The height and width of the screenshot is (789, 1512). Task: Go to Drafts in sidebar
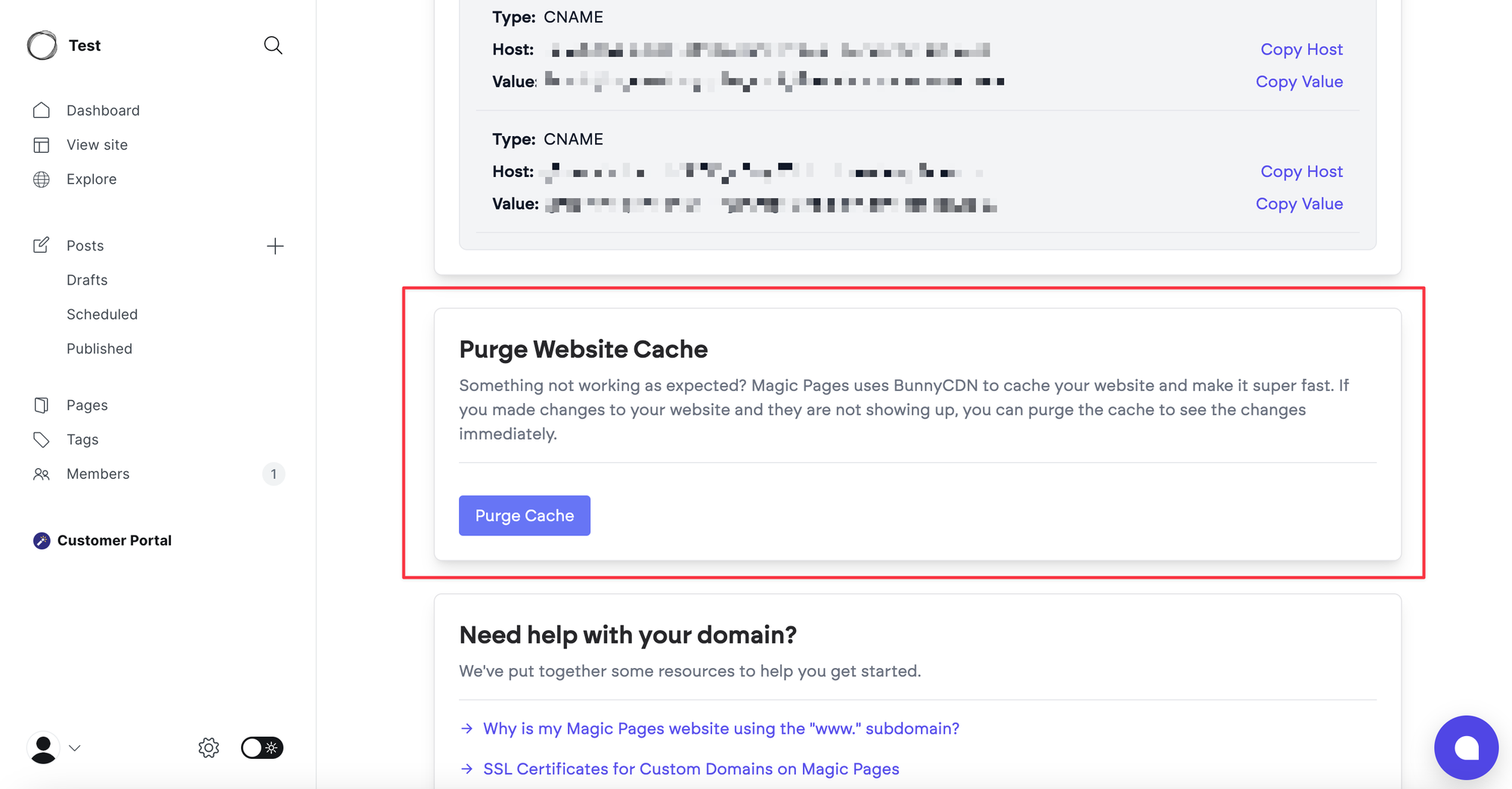tap(87, 280)
